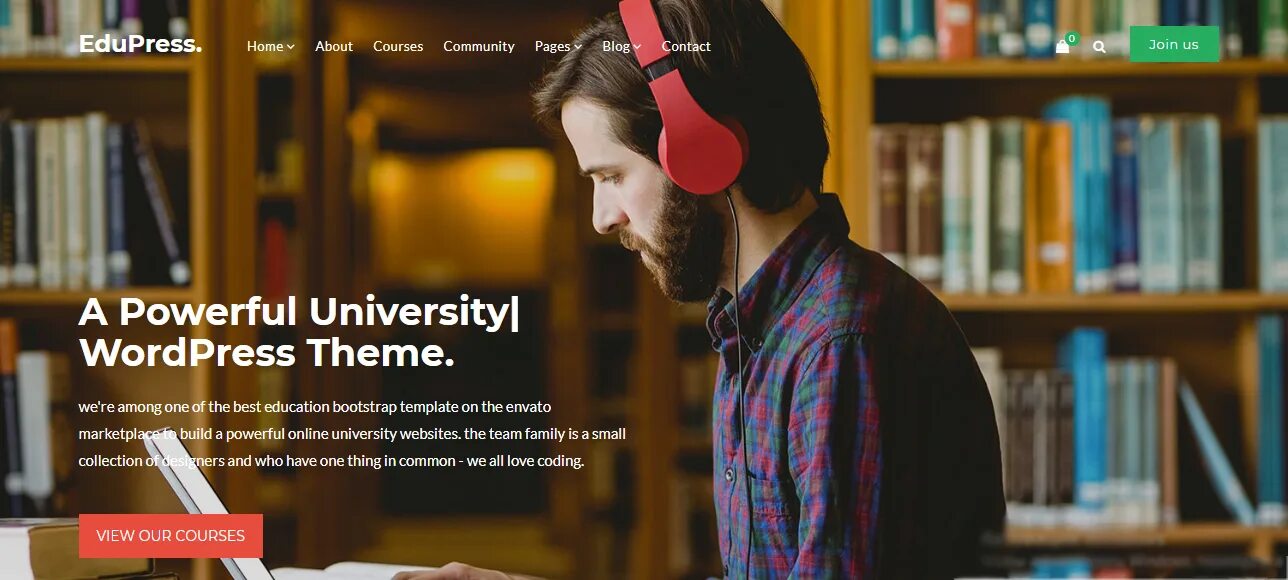The height and width of the screenshot is (580, 1288).
Task: Click the hero description paragraph text
Action: click(352, 434)
